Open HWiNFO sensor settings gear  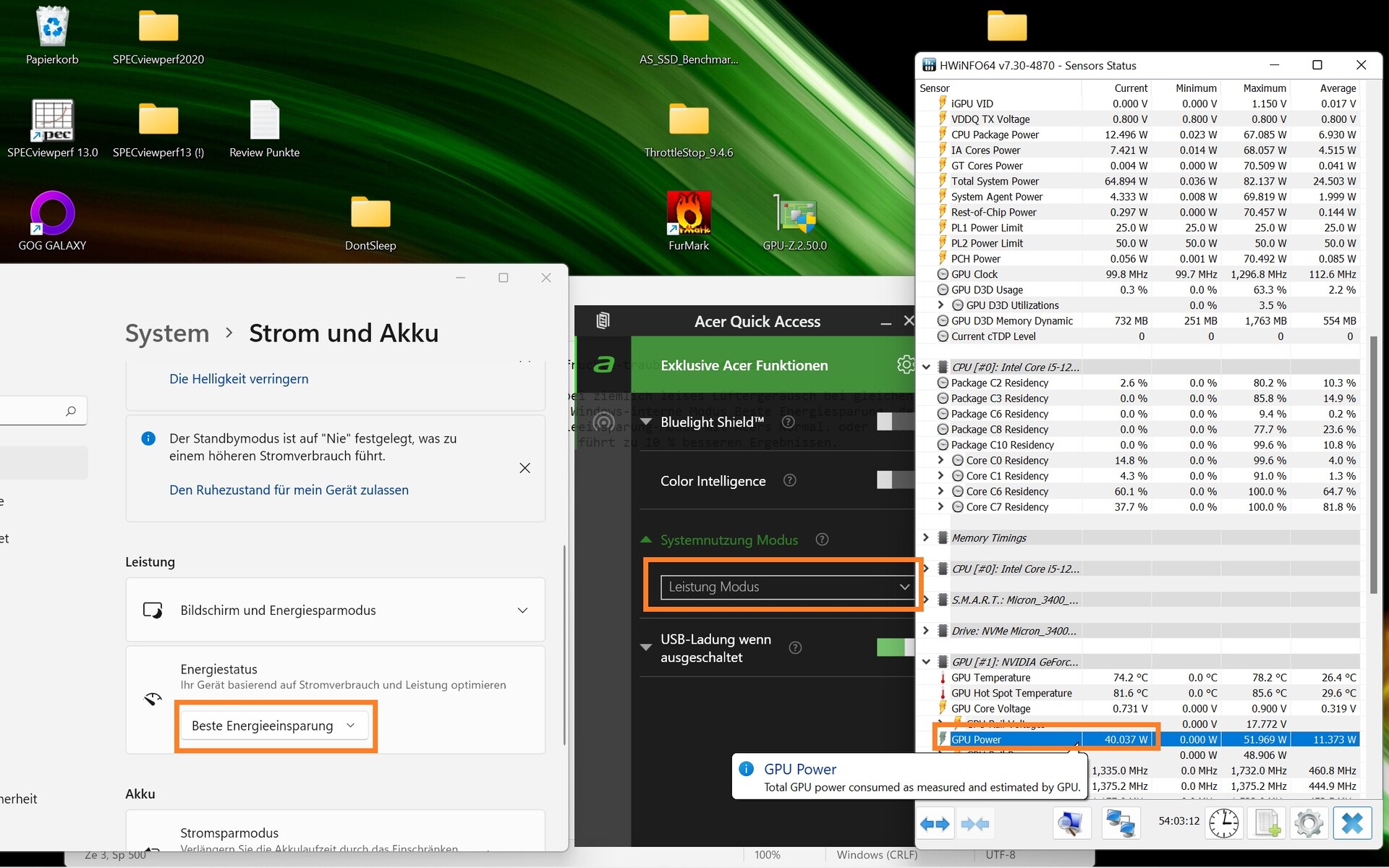pos(1309,823)
